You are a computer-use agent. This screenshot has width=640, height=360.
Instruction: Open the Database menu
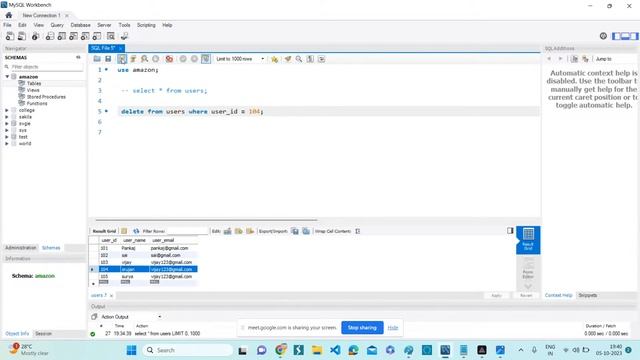click(80, 25)
